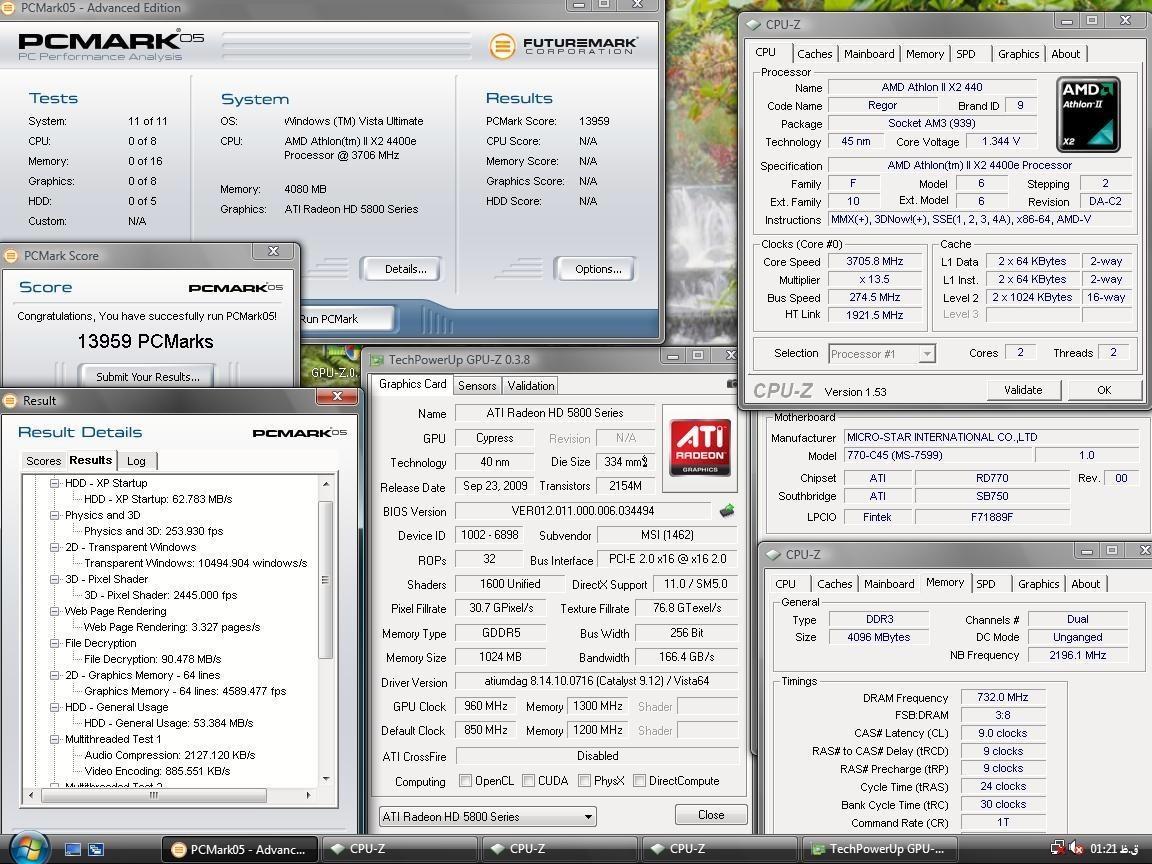Toggle the DirectCompute checkbox in GPU-Z
The width and height of the screenshot is (1152, 864).
click(x=639, y=780)
